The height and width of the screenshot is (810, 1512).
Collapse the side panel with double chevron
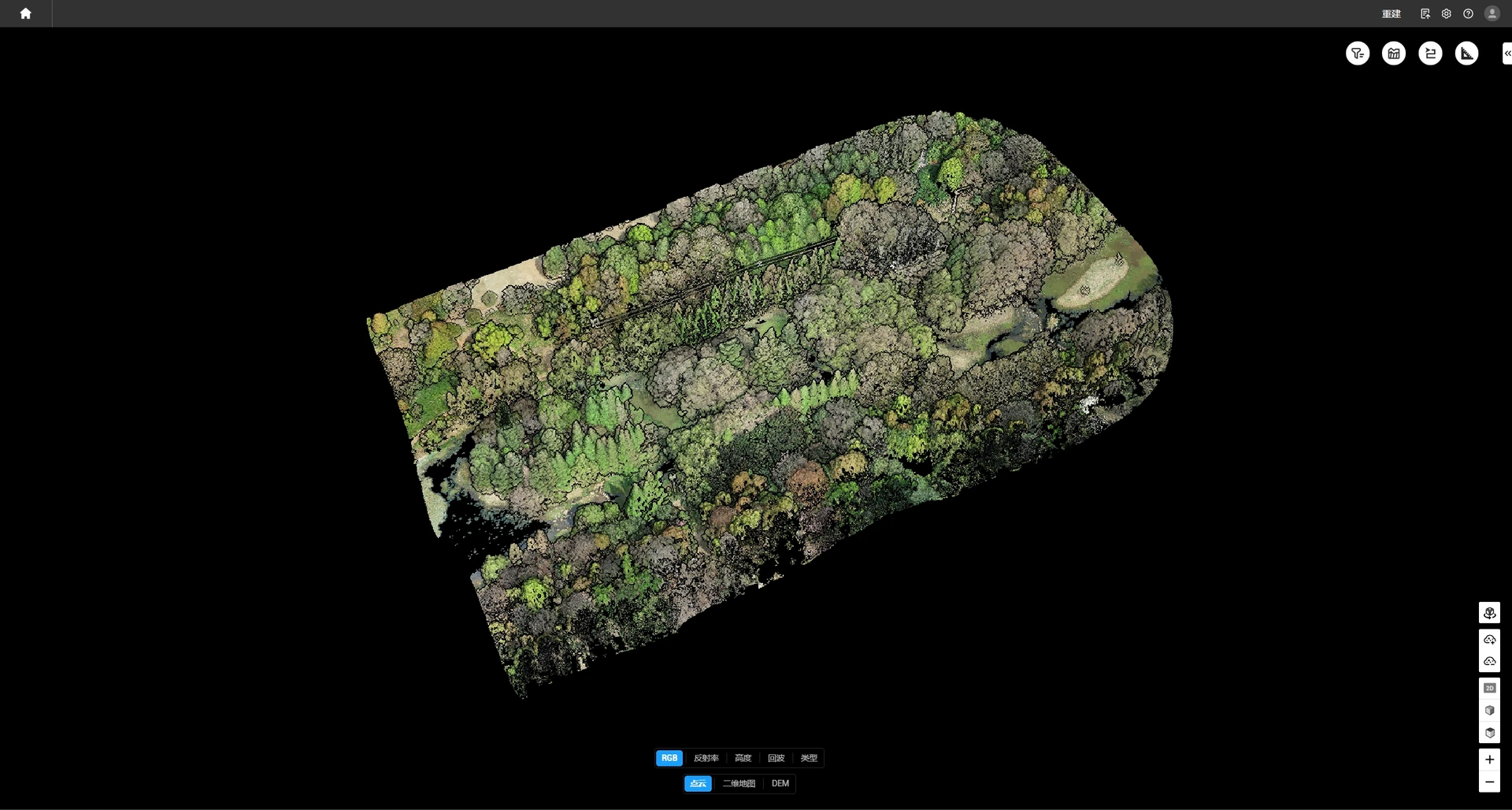coord(1507,54)
